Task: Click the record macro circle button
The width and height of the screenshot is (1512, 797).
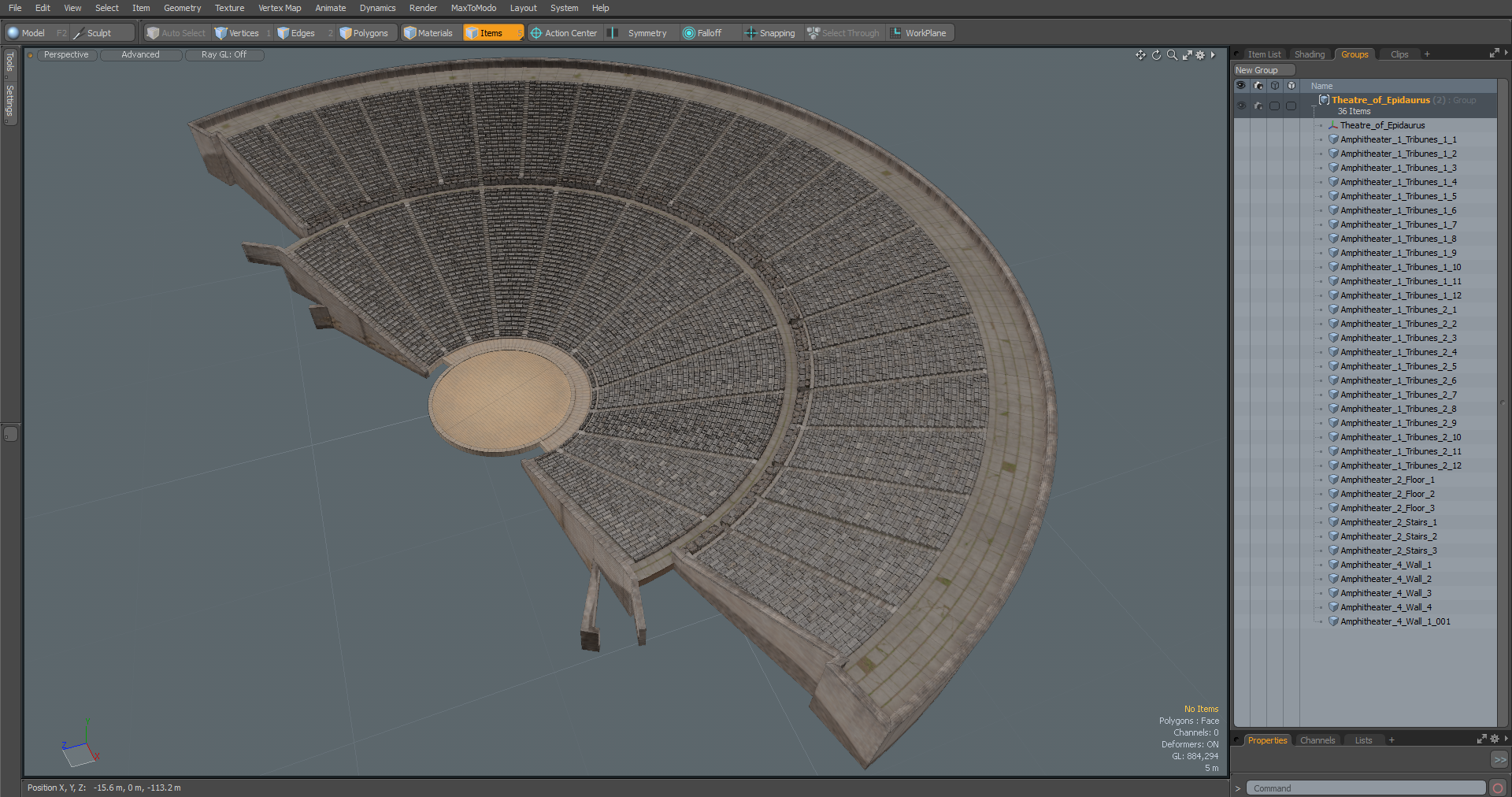Action: (1498, 788)
